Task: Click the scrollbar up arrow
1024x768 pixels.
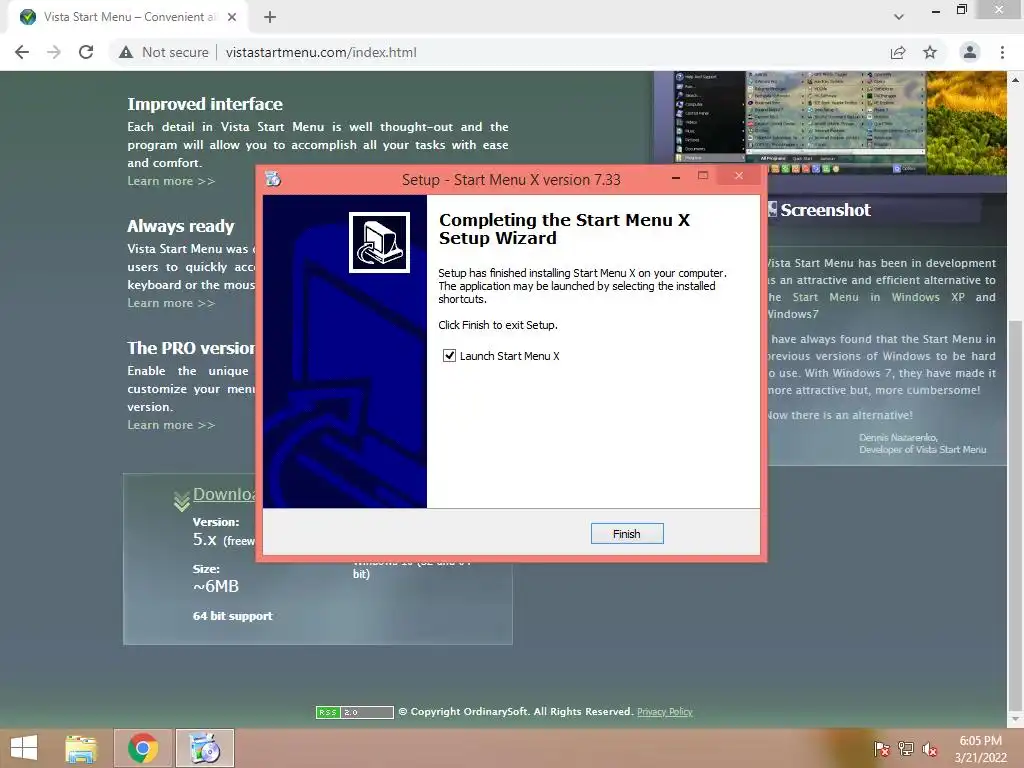Action: (x=1015, y=80)
